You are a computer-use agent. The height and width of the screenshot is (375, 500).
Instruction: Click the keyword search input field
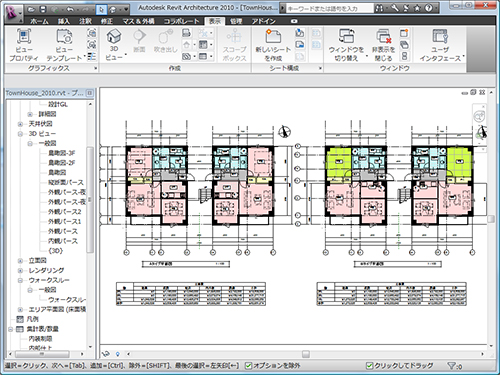click(x=329, y=9)
